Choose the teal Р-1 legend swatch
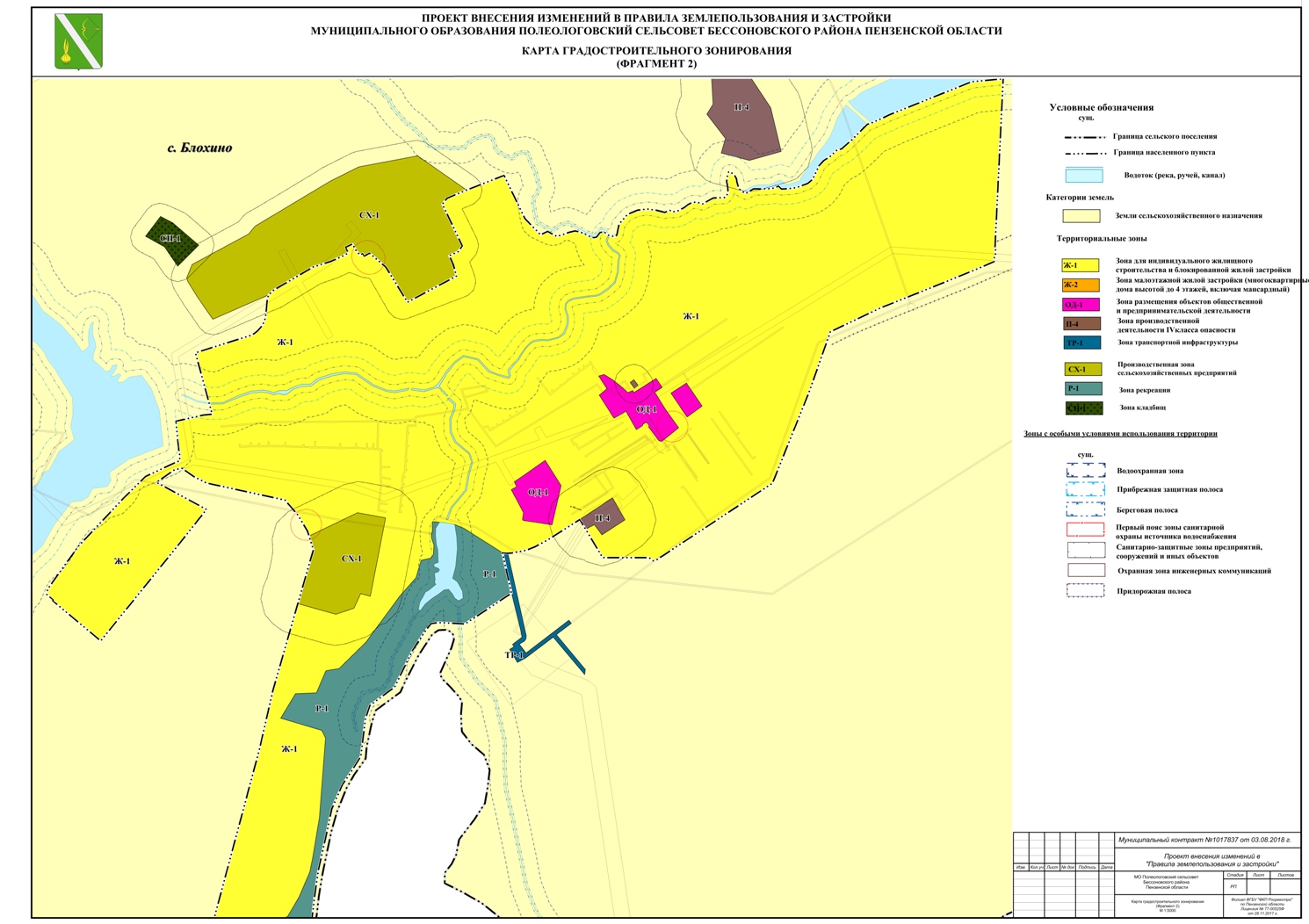1309x924 pixels. tap(1082, 388)
